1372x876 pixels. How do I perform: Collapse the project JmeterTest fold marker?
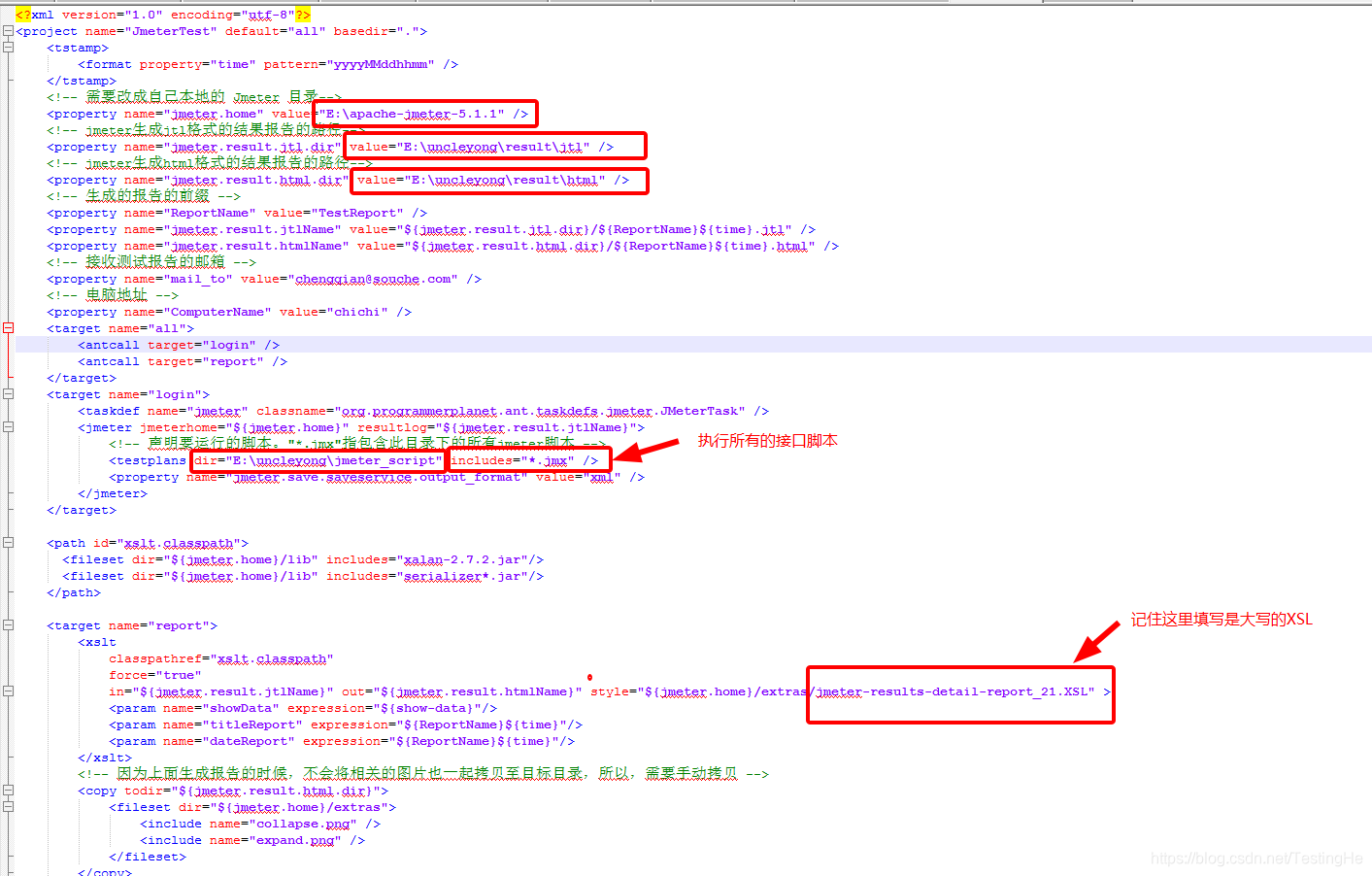pyautogui.click(x=8, y=31)
